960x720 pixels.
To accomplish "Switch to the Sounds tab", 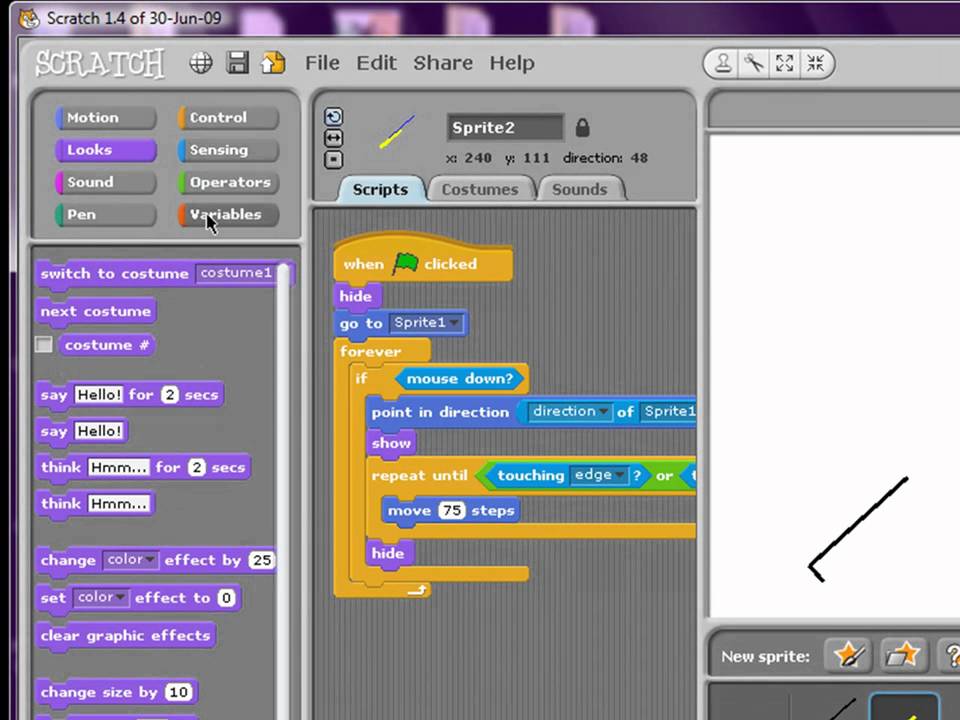I will point(580,189).
